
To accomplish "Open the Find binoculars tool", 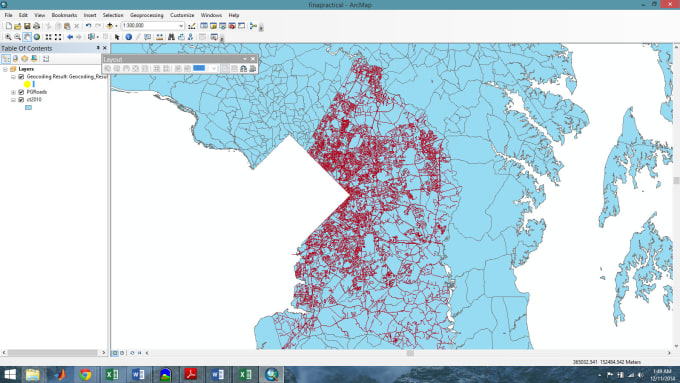I will (171, 37).
